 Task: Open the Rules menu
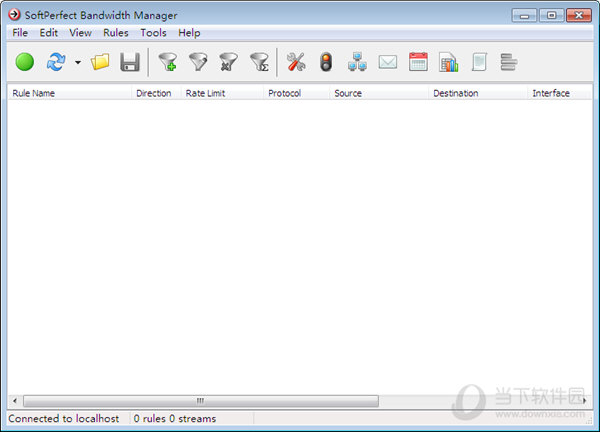click(x=116, y=33)
